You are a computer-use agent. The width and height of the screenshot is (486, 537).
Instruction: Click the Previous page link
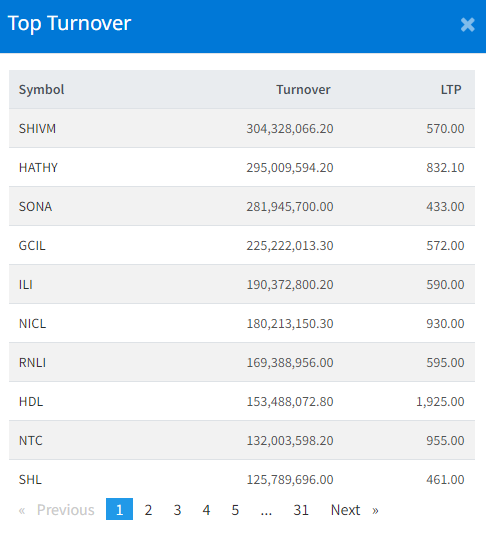(x=66, y=510)
